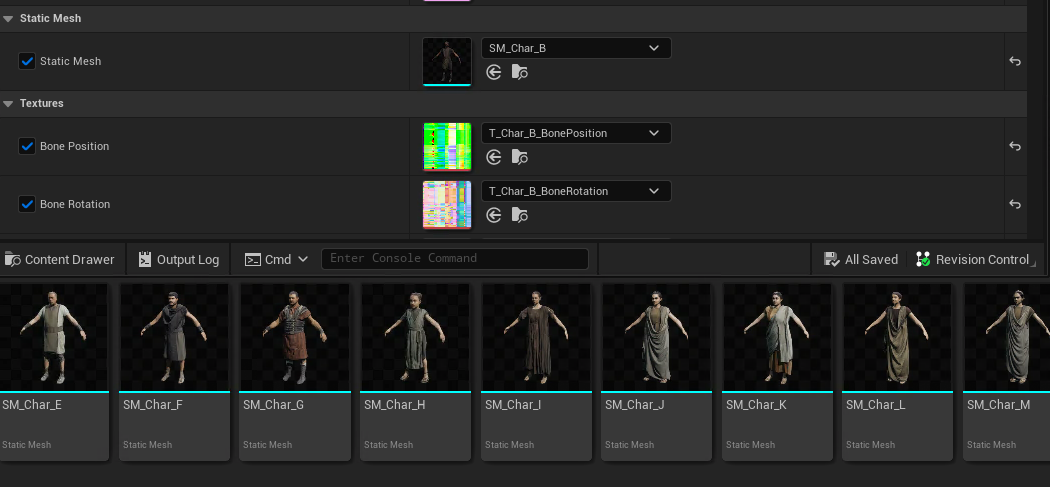Click the All Saved status button

[861, 259]
